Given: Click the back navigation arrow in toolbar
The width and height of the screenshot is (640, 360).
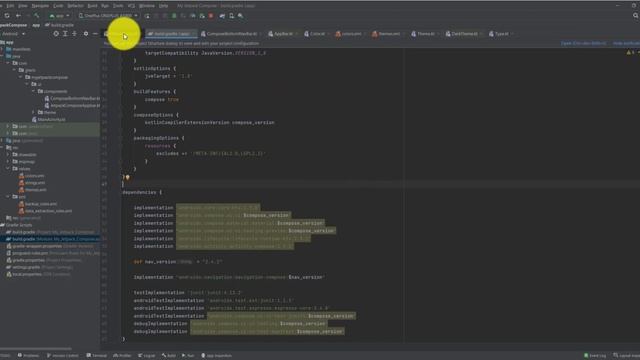Looking at the screenshot, I should 18,16.
